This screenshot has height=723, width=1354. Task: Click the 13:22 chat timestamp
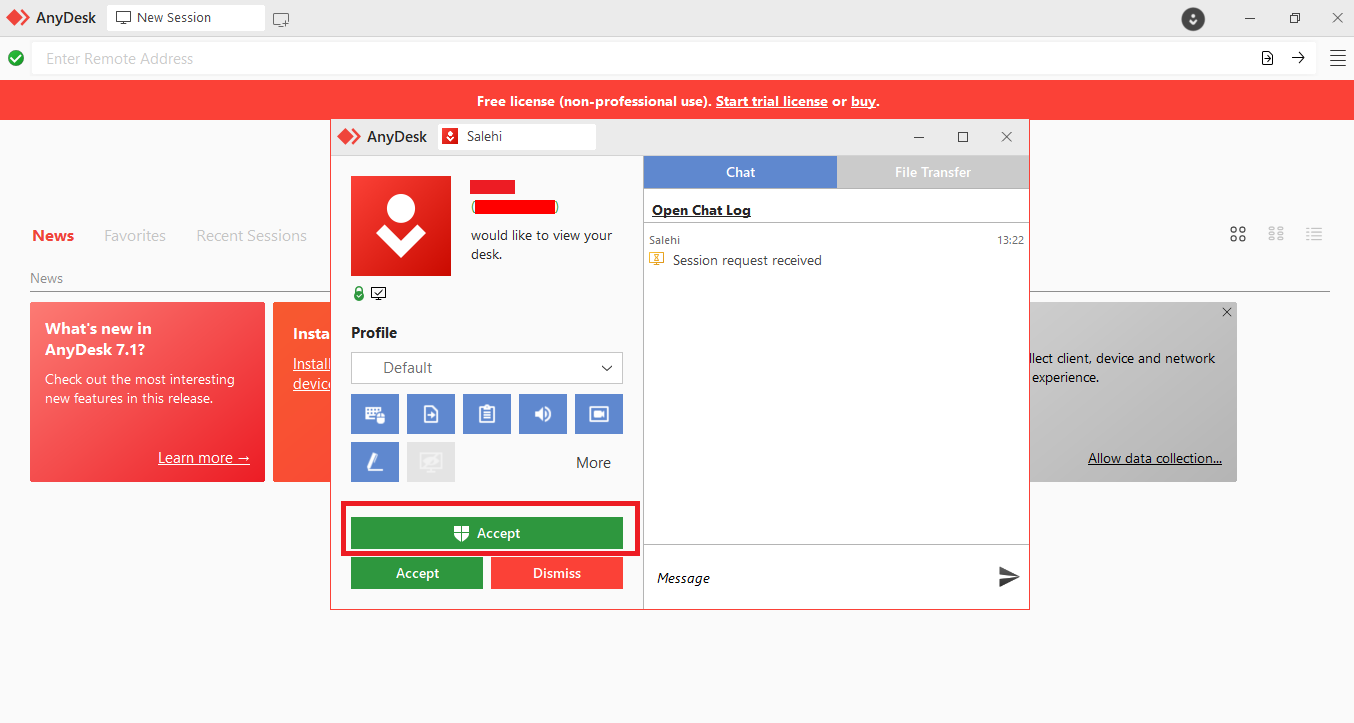[1010, 240]
